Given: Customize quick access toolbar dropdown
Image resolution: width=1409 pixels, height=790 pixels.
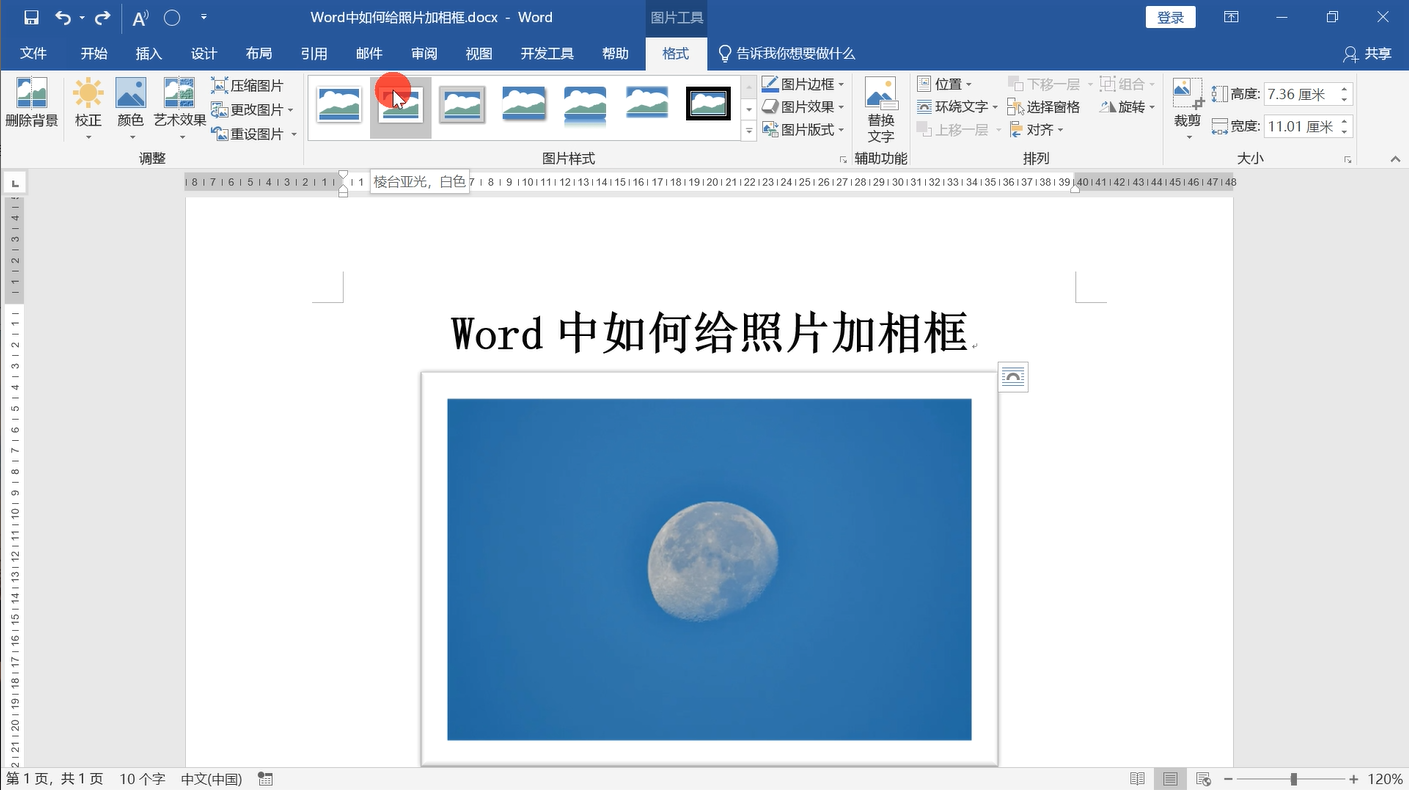Looking at the screenshot, I should [x=204, y=17].
